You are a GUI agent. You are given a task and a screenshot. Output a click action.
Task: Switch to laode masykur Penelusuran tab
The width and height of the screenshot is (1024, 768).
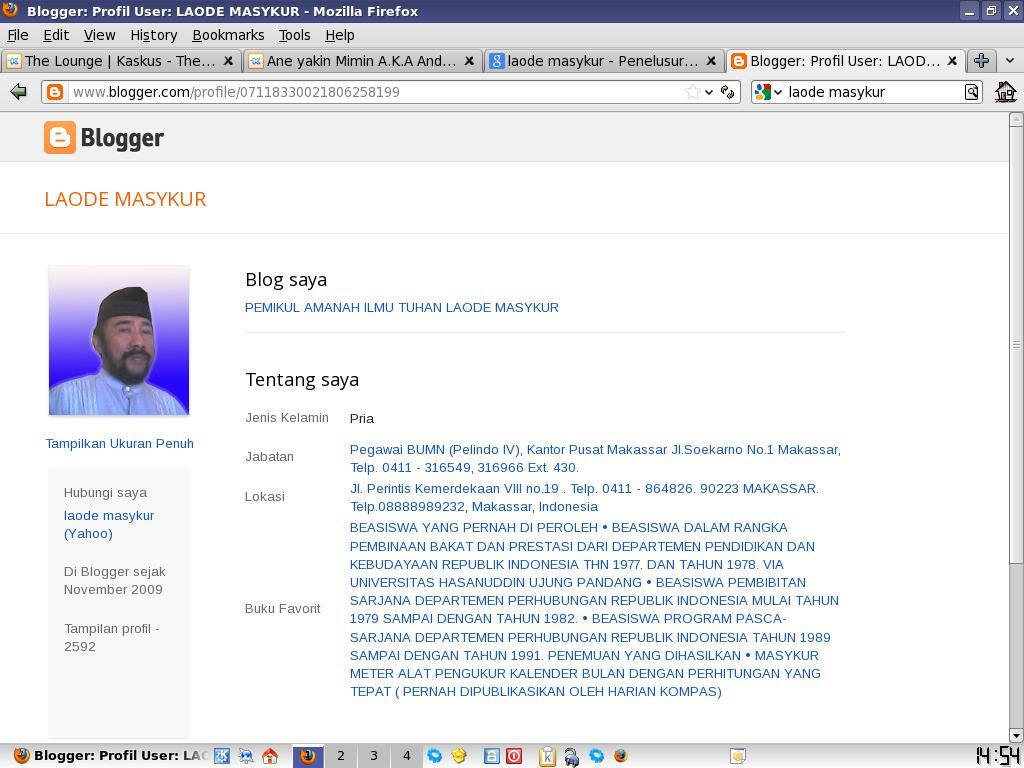(604, 61)
